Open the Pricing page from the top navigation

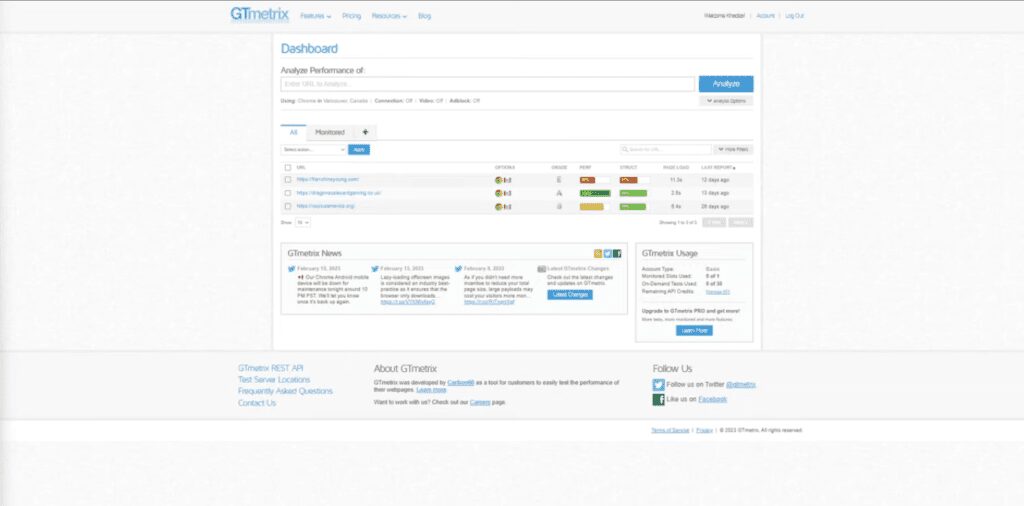351,16
